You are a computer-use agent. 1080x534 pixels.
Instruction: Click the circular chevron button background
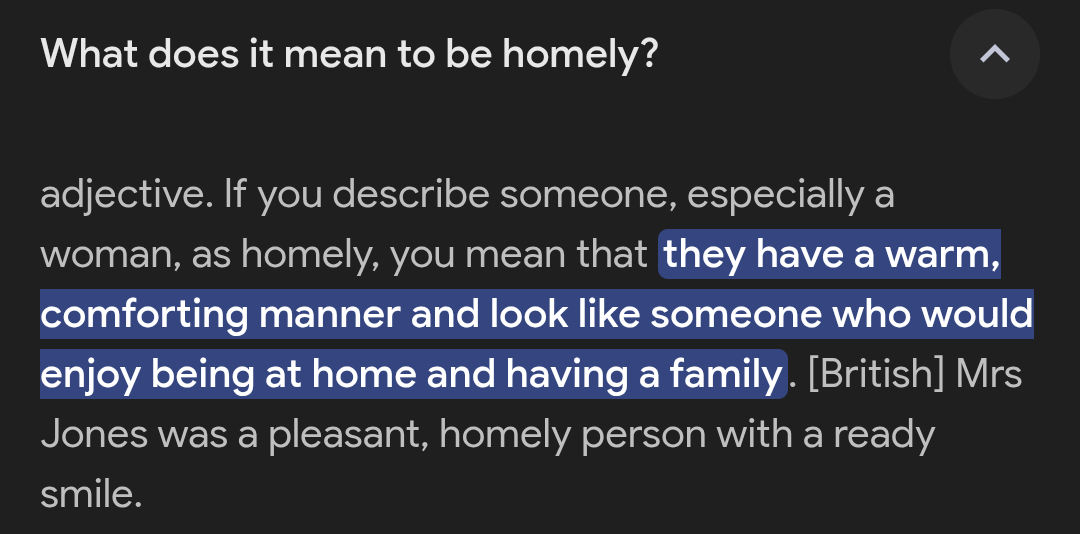pyautogui.click(x=995, y=54)
